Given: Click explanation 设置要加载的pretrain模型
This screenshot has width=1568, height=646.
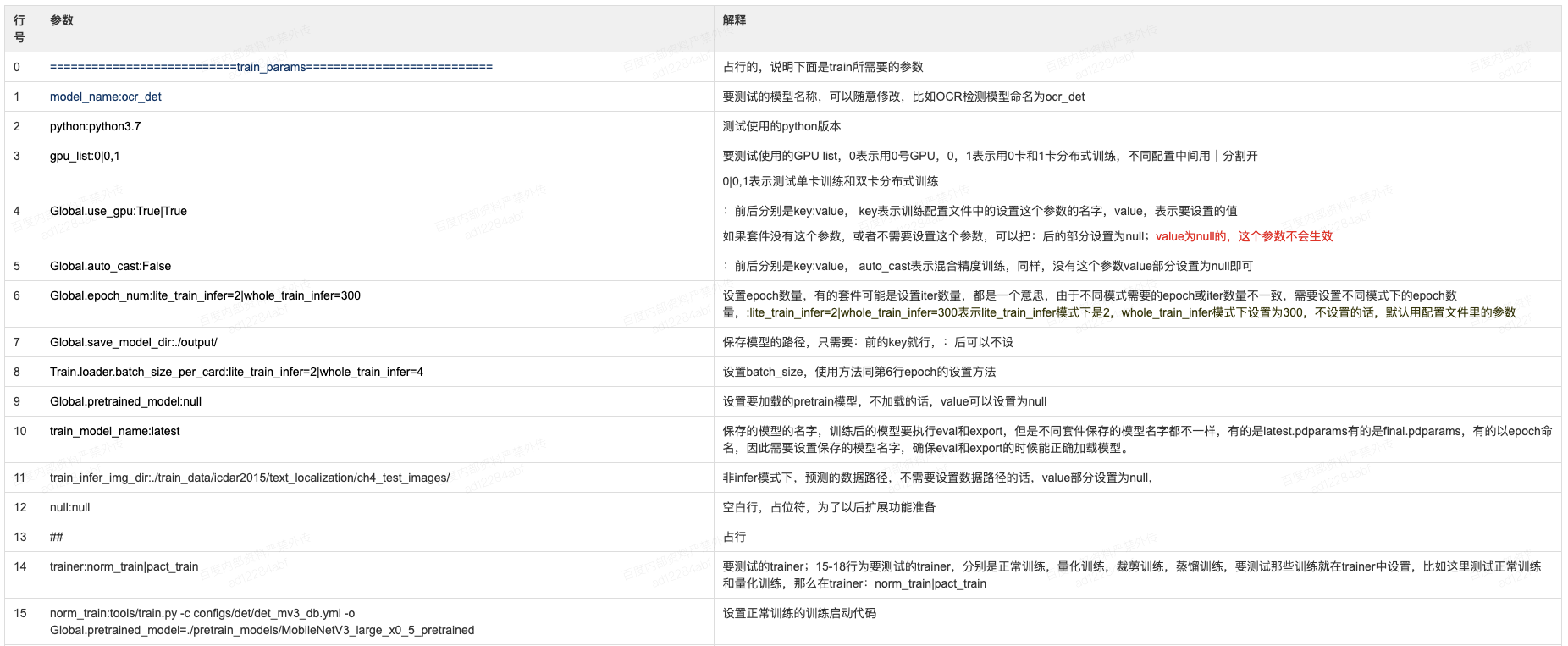Looking at the screenshot, I should tap(884, 401).
